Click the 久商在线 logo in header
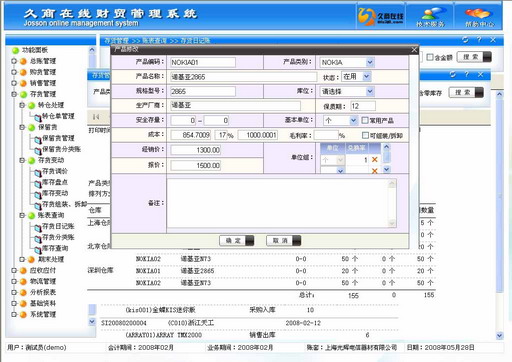The height and width of the screenshot is (362, 512). (x=381, y=17)
